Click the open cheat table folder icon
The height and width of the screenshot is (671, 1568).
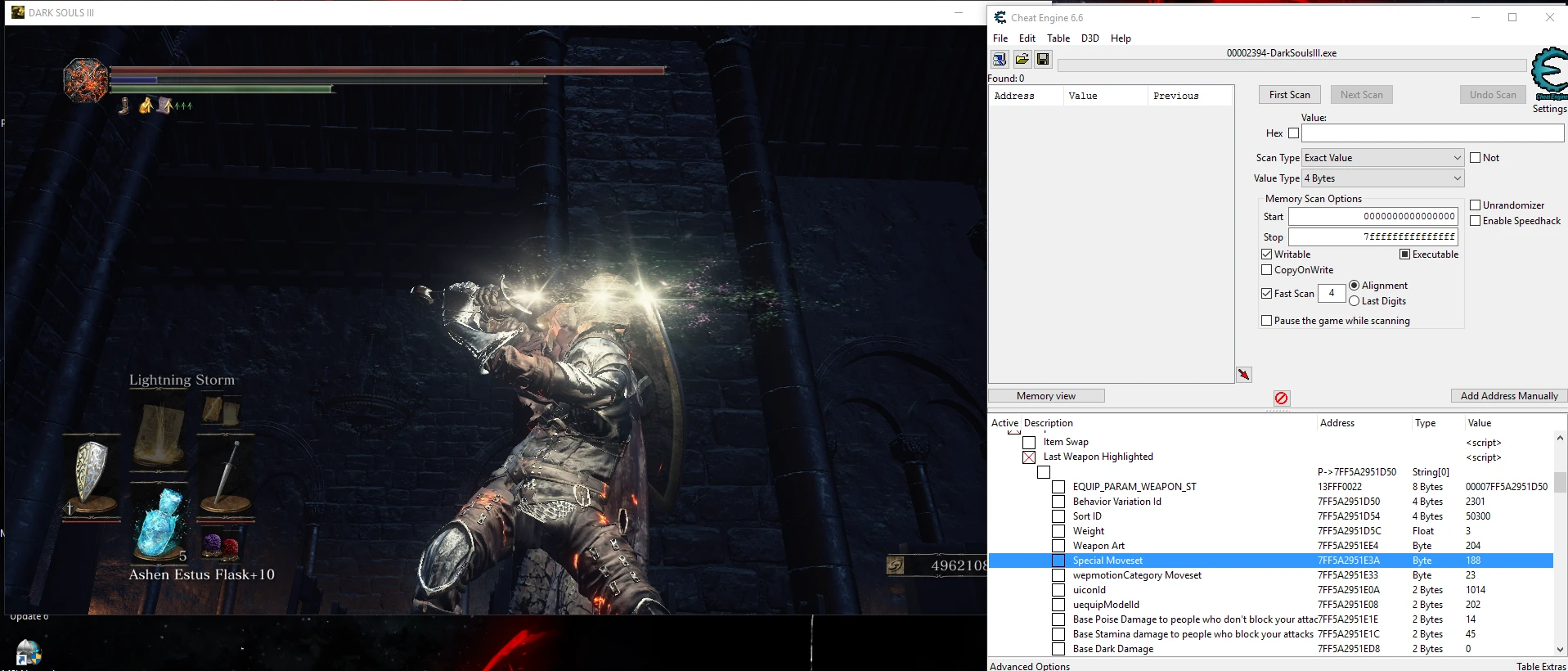click(x=1022, y=59)
